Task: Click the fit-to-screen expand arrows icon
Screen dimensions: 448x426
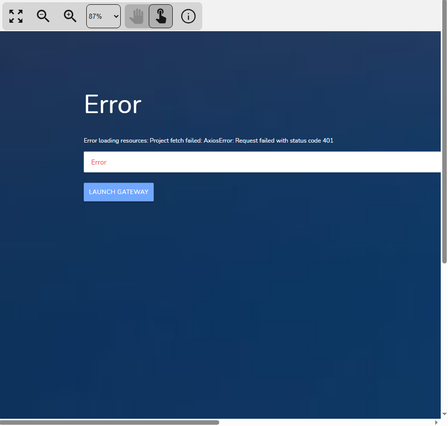Action: click(16, 16)
